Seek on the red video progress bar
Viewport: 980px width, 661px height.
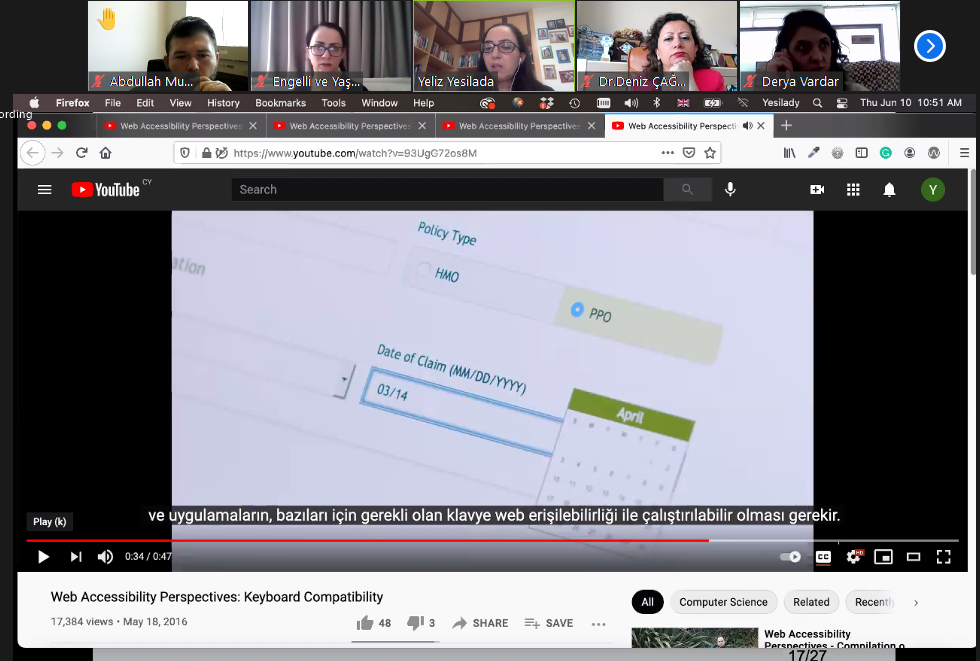pos(492,540)
